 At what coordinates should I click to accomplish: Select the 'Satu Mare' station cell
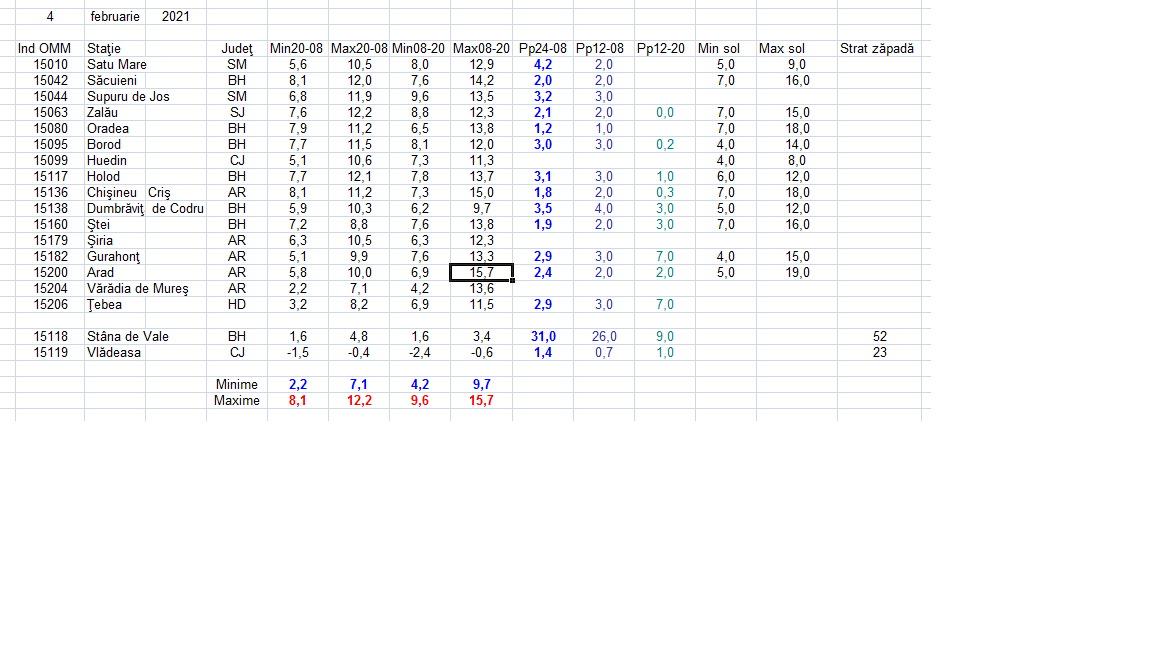point(115,65)
